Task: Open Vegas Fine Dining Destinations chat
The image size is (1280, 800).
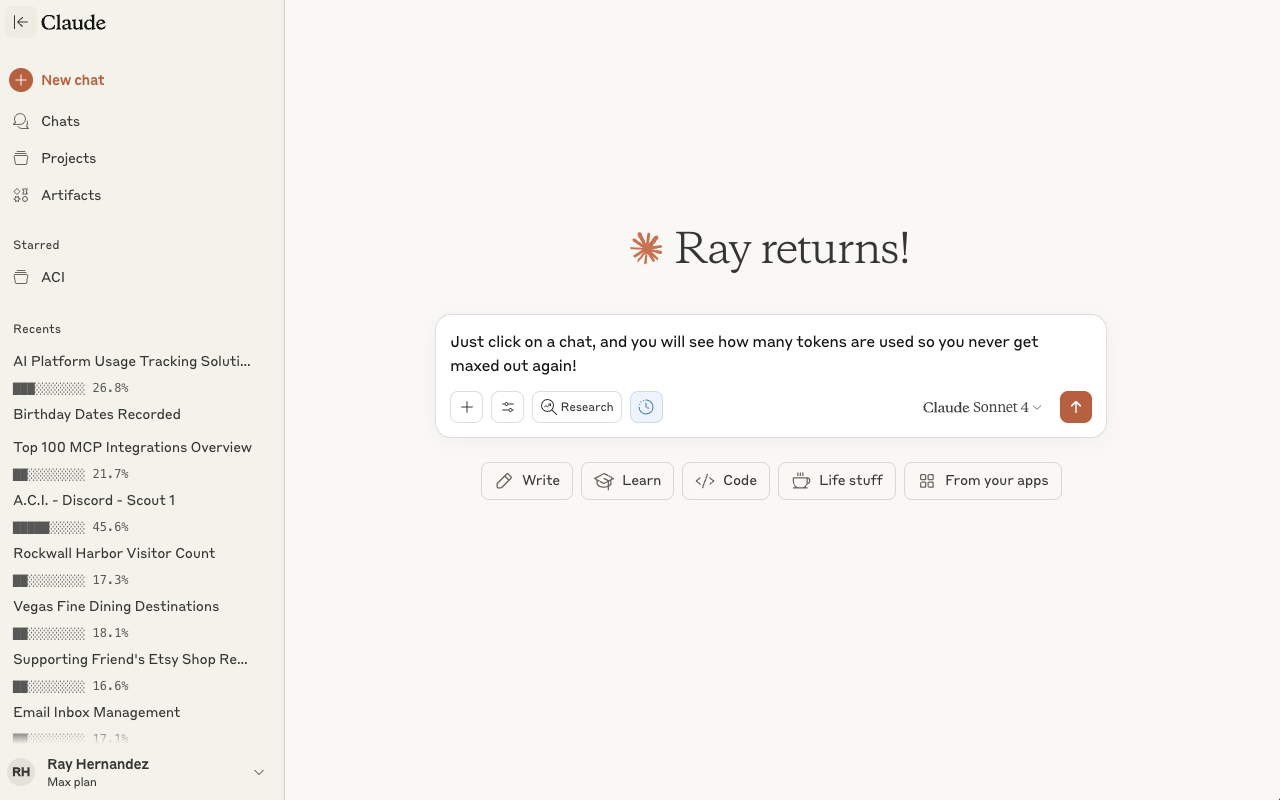Action: tap(116, 606)
